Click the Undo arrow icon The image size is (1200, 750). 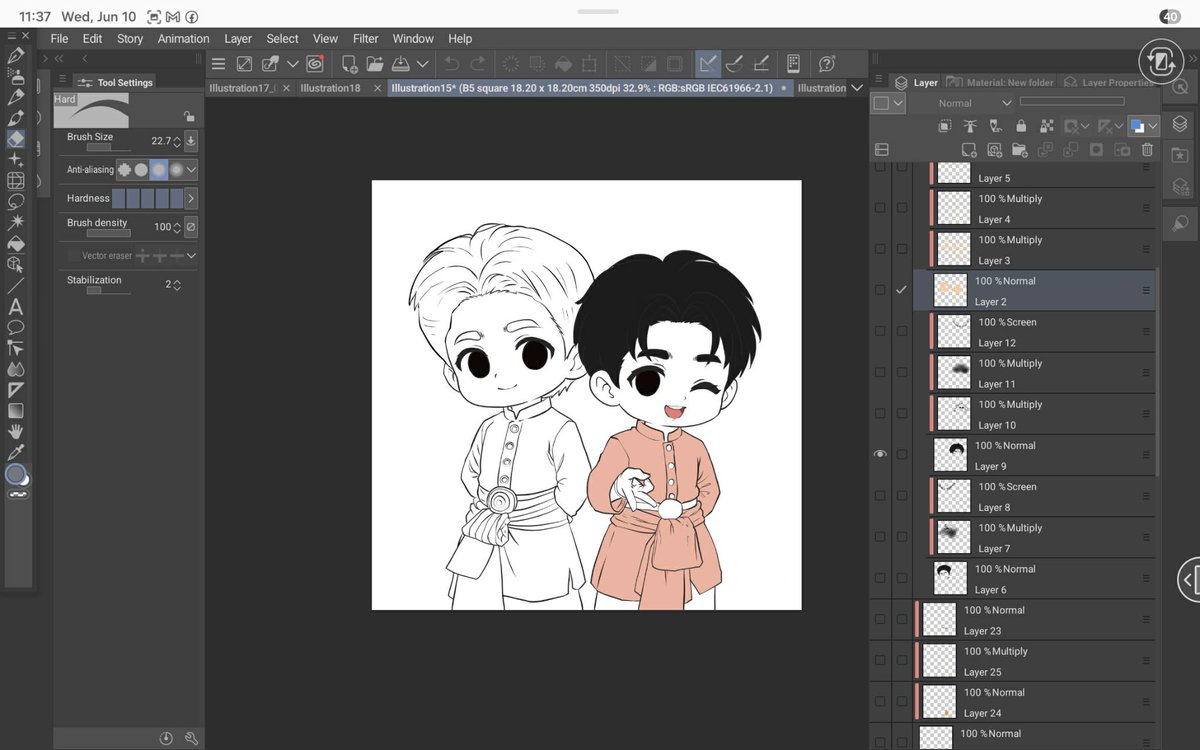click(452, 64)
